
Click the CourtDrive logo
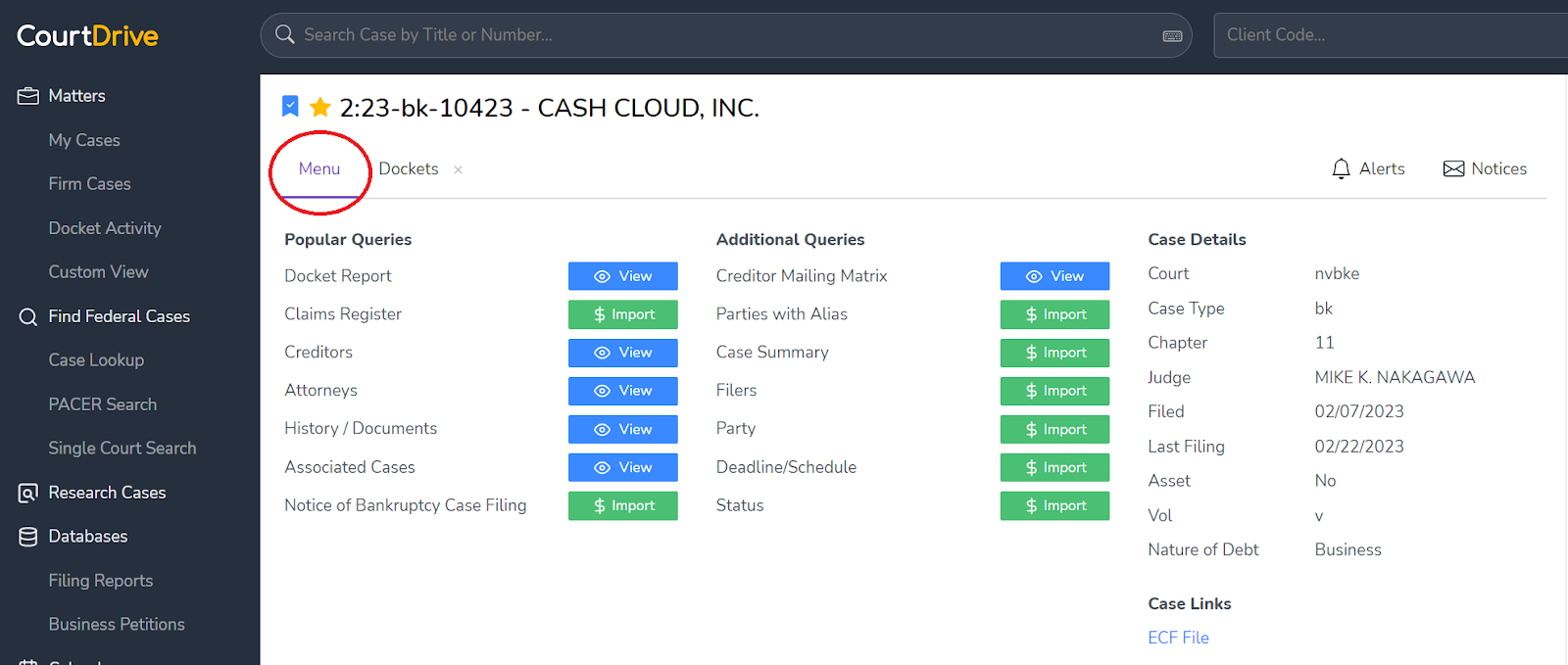pos(87,36)
